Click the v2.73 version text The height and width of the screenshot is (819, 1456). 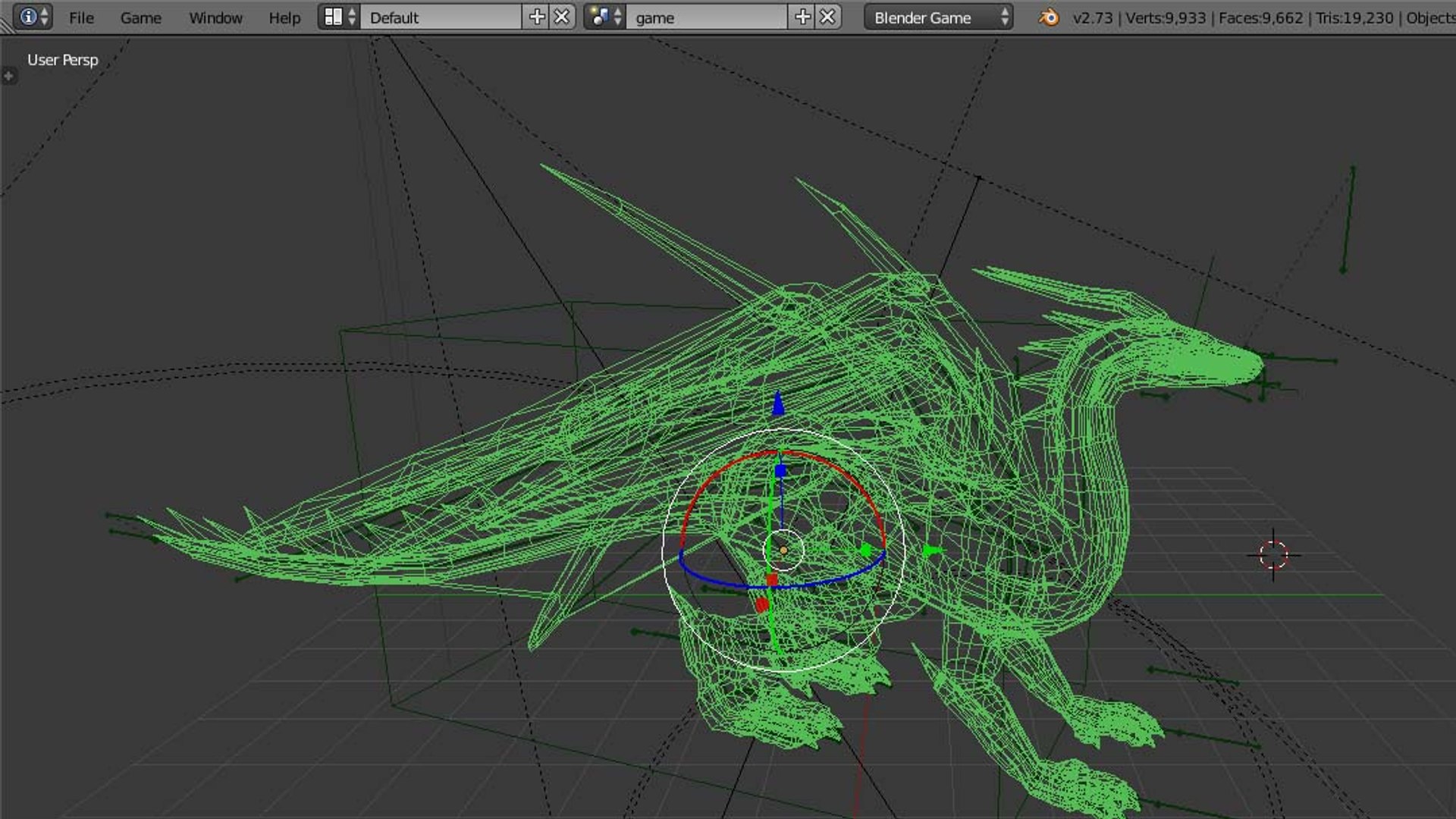coord(1093,17)
